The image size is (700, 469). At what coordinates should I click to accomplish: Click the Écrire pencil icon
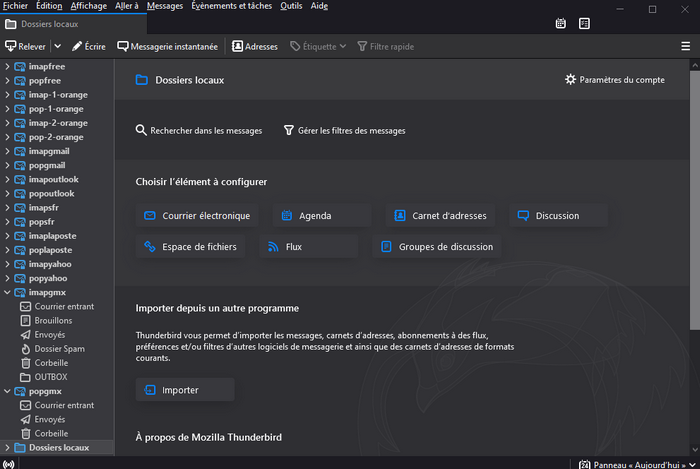(77, 46)
